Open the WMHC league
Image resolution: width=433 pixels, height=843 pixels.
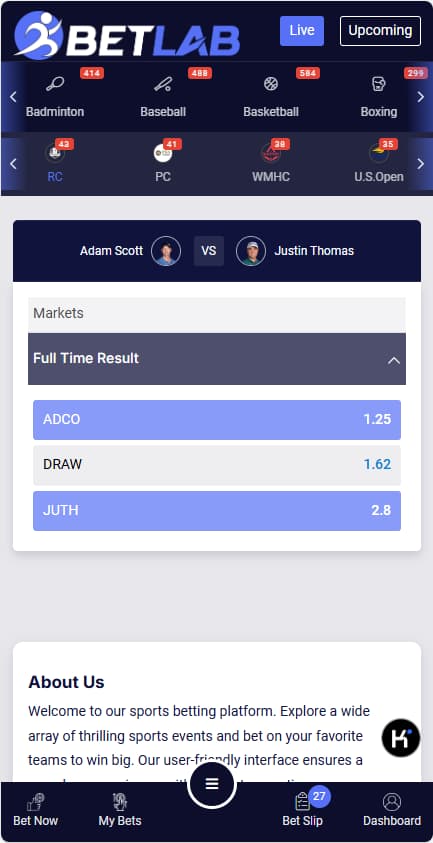click(271, 163)
